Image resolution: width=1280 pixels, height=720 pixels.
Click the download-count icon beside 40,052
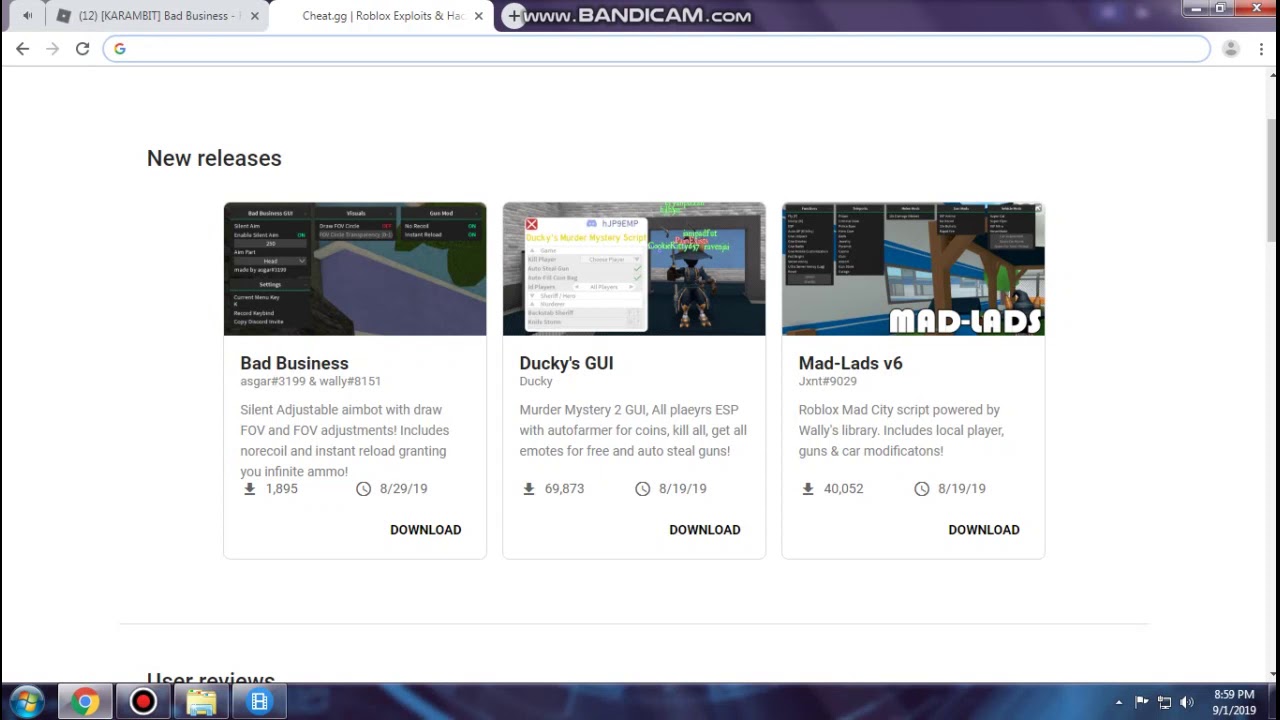click(x=808, y=489)
